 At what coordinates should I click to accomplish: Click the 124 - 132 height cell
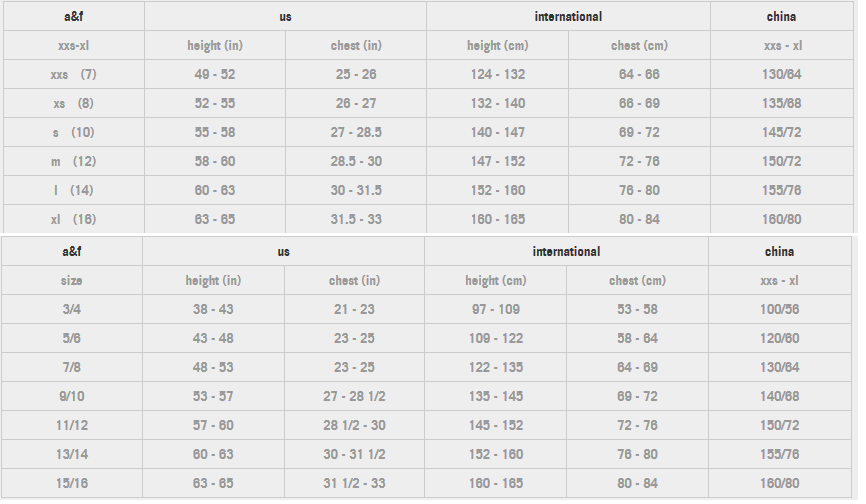tap(497, 75)
